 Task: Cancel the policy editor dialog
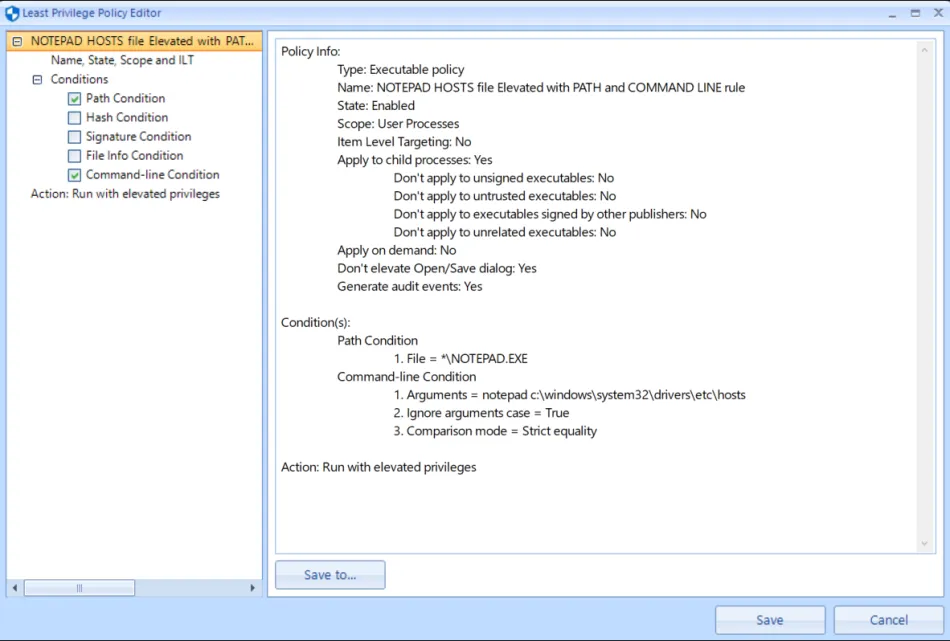888,620
